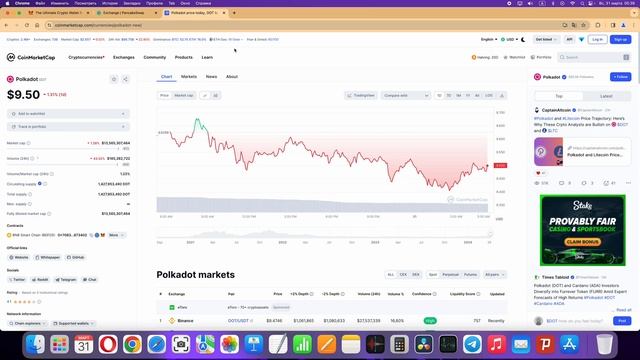Click the diamond rewards icon
This screenshot has height=360, width=640.
click(x=582, y=40)
